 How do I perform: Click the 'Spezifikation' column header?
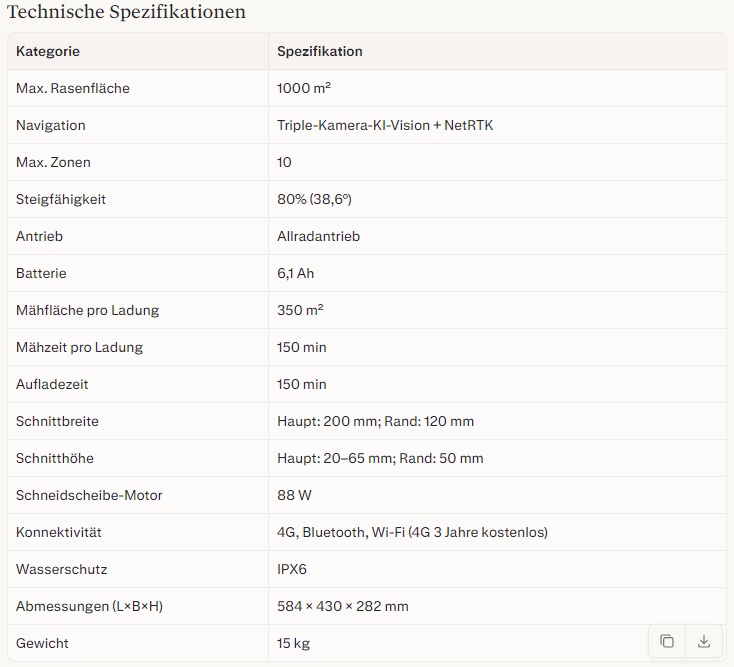320,51
